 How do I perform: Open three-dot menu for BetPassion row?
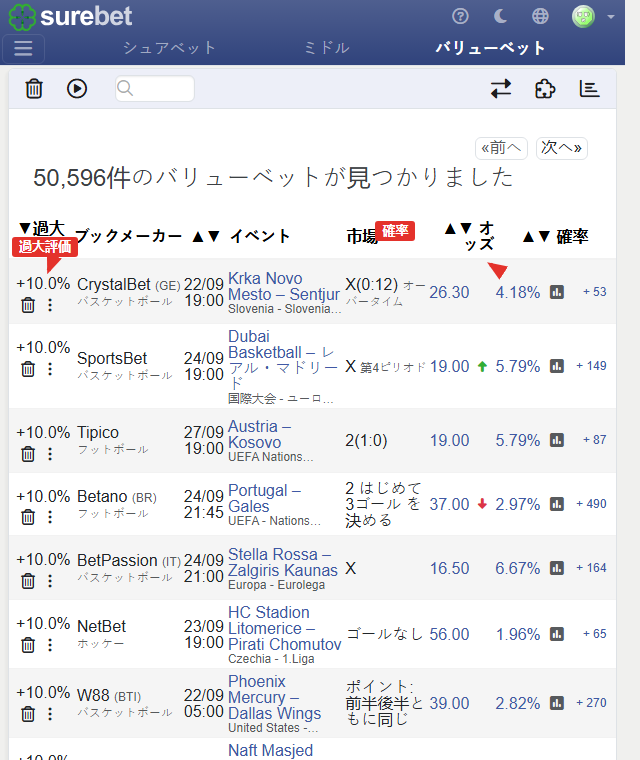click(50, 581)
